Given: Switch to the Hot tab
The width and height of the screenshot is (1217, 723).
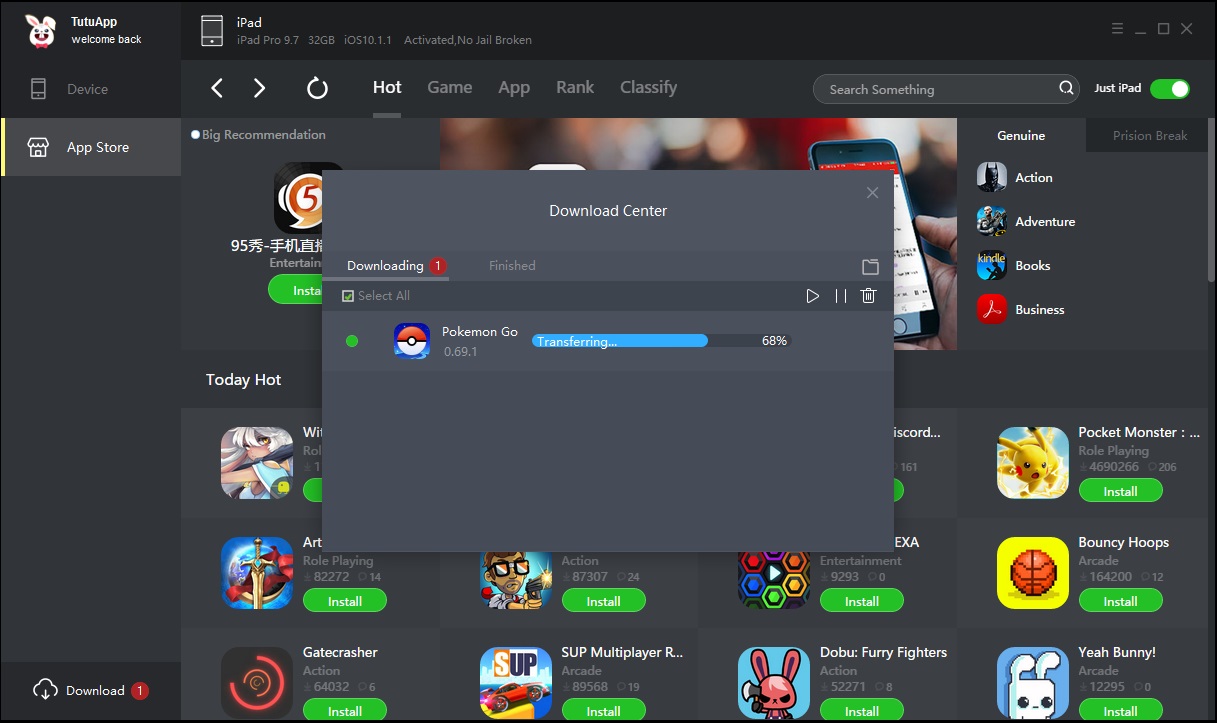Looking at the screenshot, I should tap(387, 87).
